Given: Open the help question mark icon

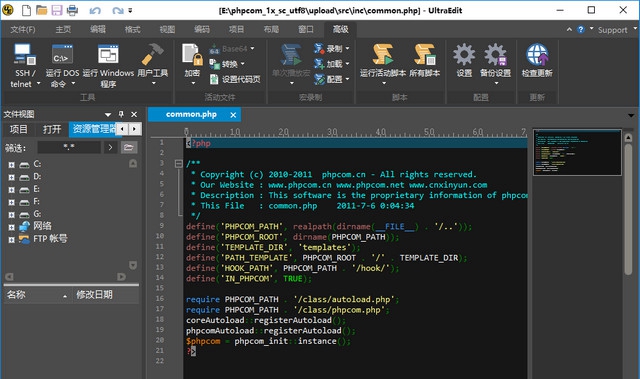Looking at the screenshot, I should click(580, 29).
